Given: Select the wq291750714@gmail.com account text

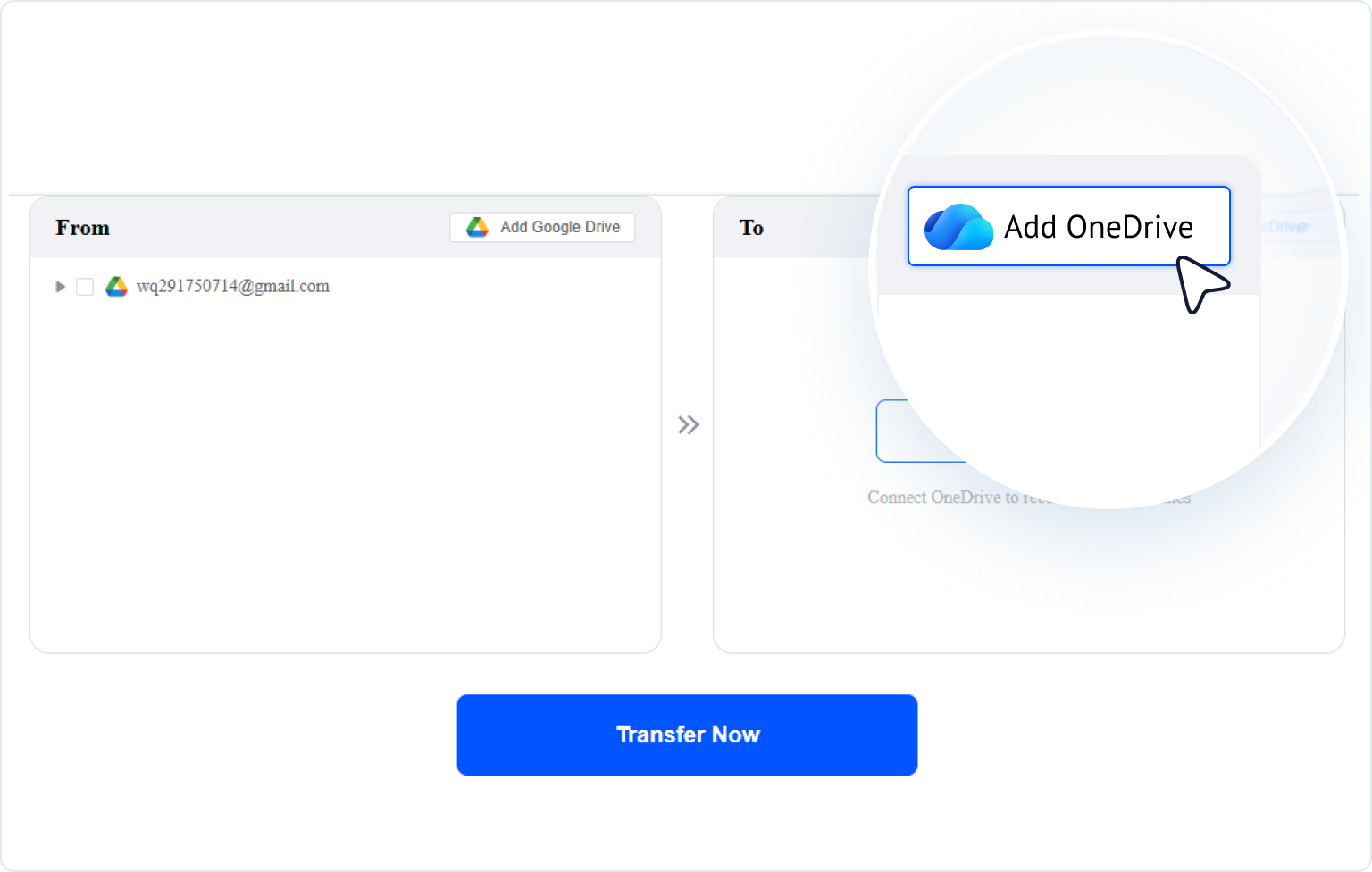Looking at the screenshot, I should [233, 286].
